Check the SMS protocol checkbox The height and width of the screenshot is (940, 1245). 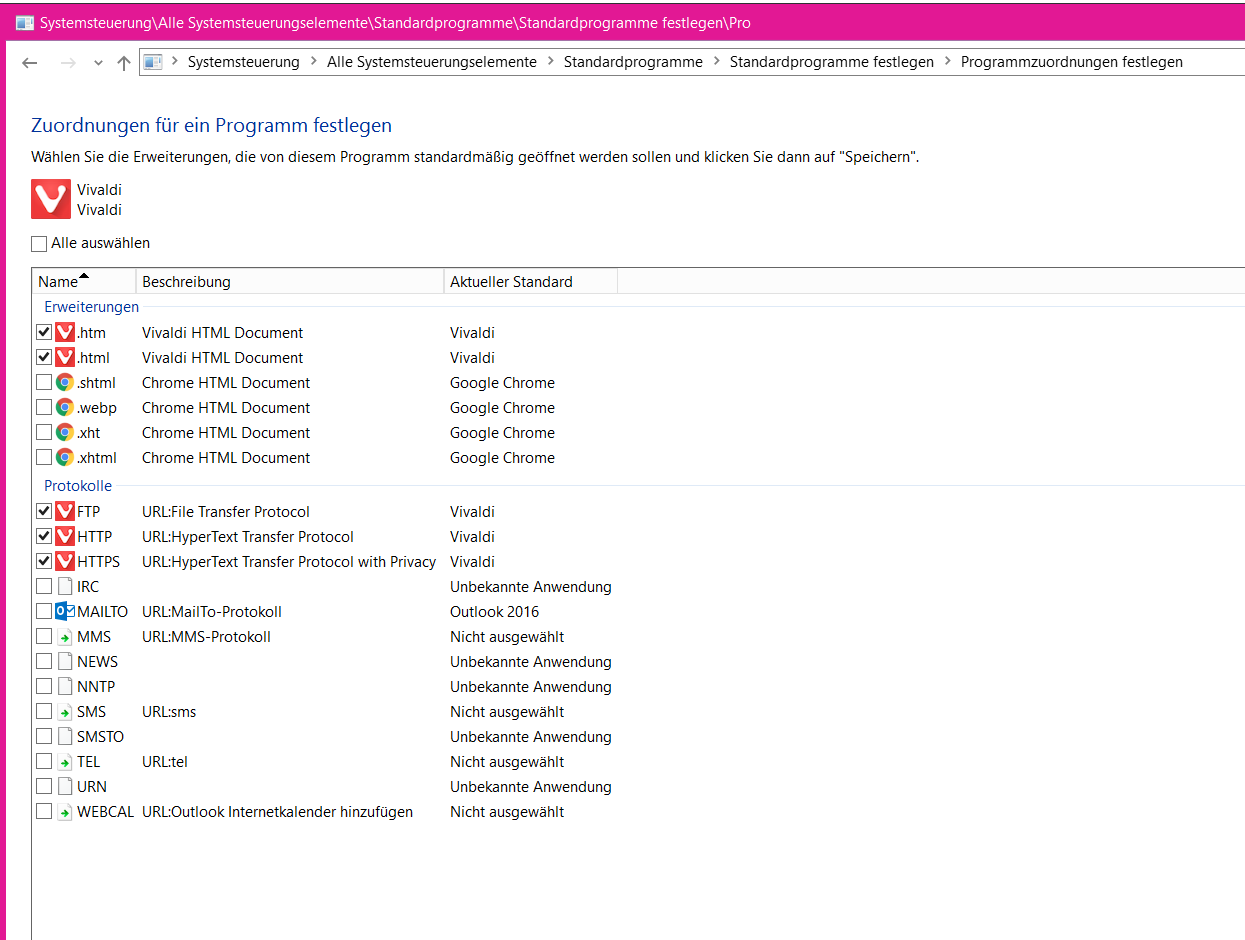pyautogui.click(x=43, y=711)
